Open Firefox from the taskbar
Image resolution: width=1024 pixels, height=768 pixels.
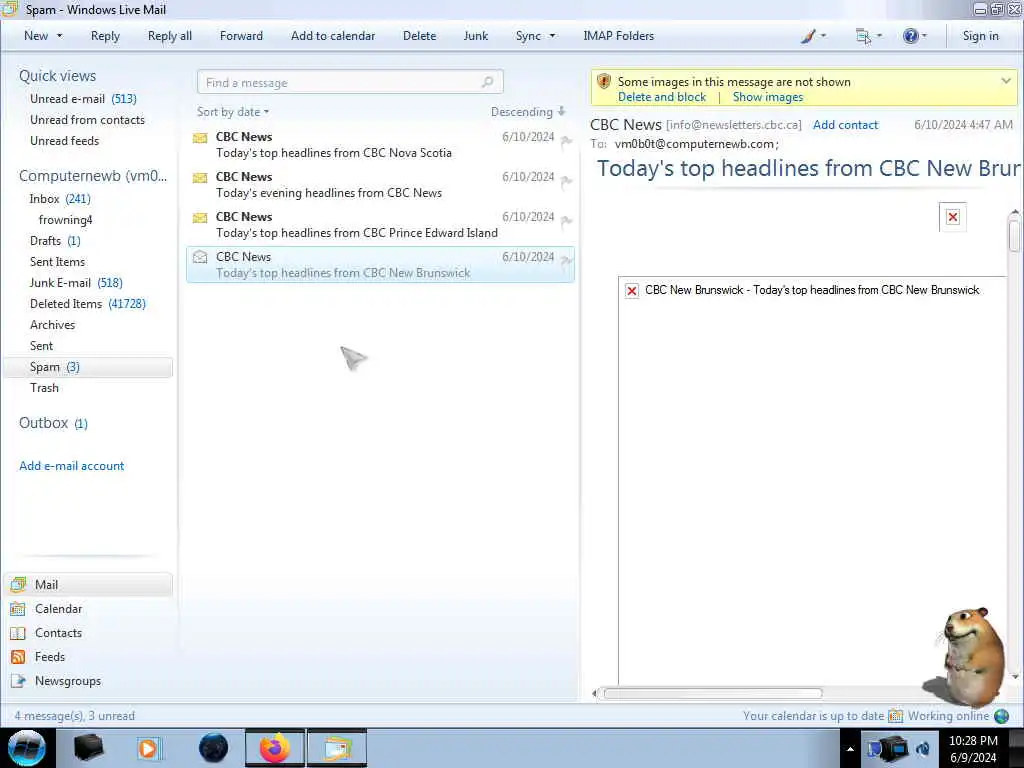(x=274, y=748)
